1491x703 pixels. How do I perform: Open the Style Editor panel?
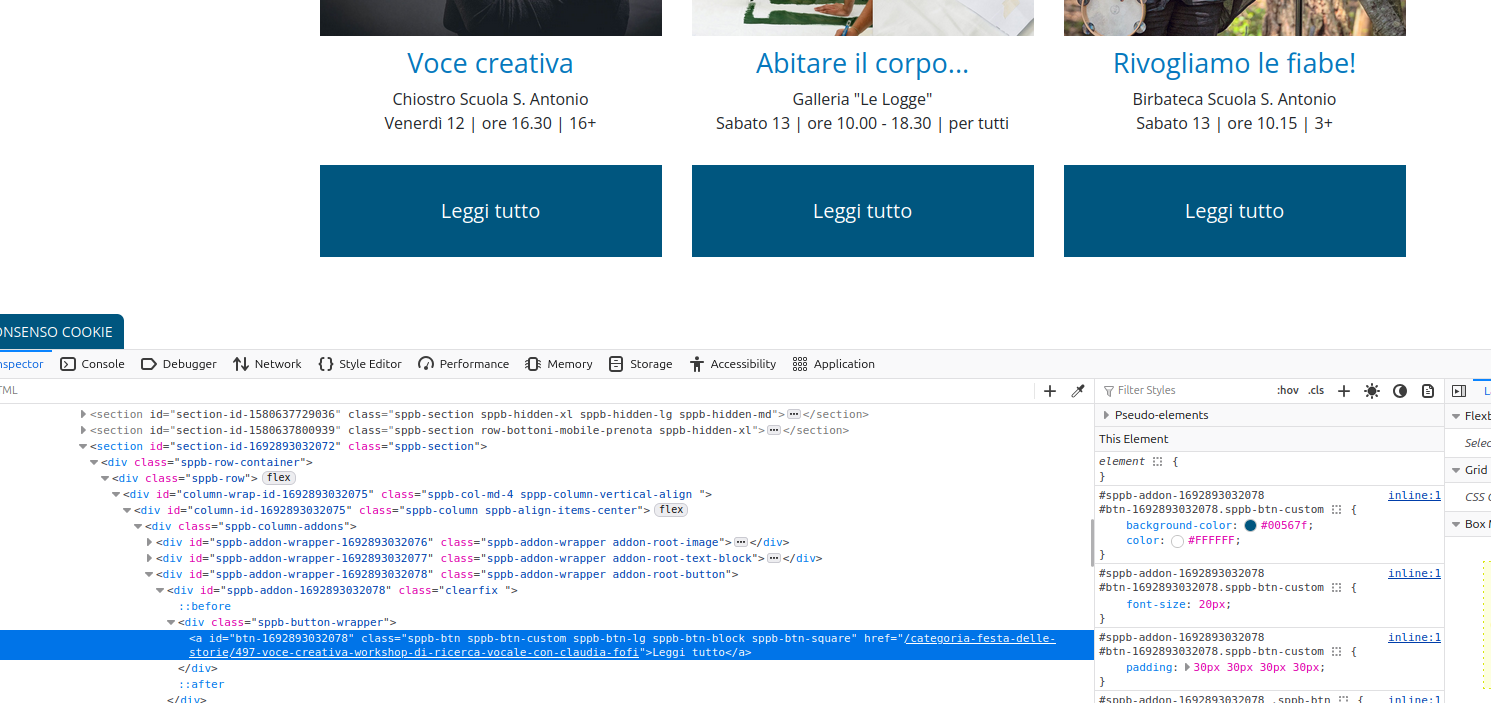click(x=360, y=364)
